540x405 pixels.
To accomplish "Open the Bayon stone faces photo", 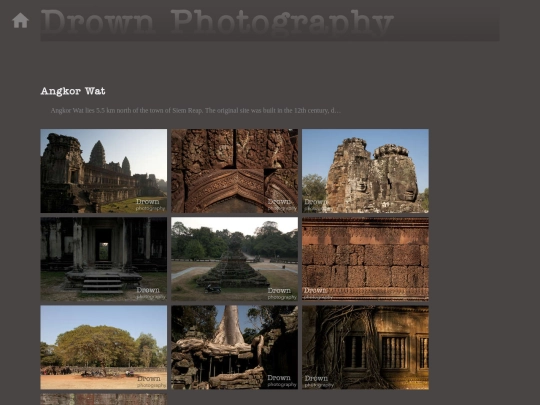I will (x=365, y=171).
